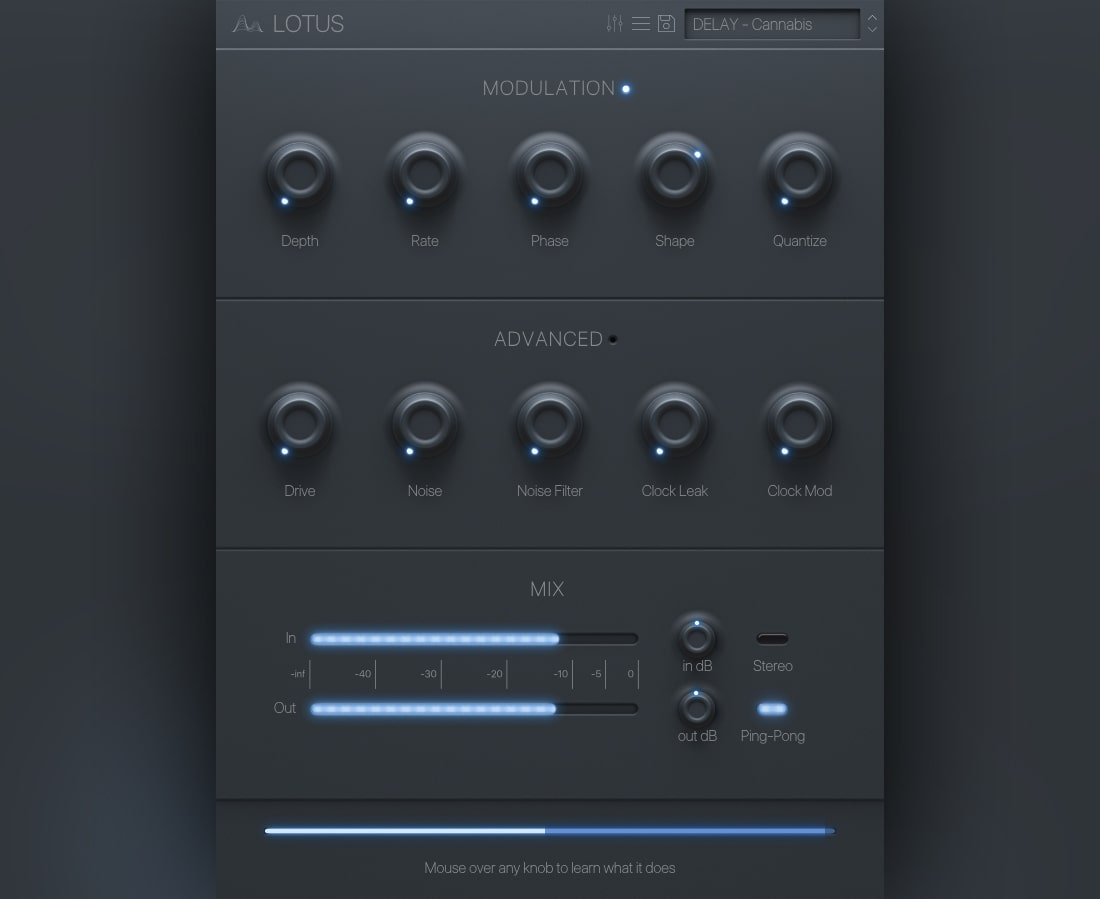This screenshot has height=899, width=1100.
Task: Click the Drive knob
Action: [x=299, y=424]
